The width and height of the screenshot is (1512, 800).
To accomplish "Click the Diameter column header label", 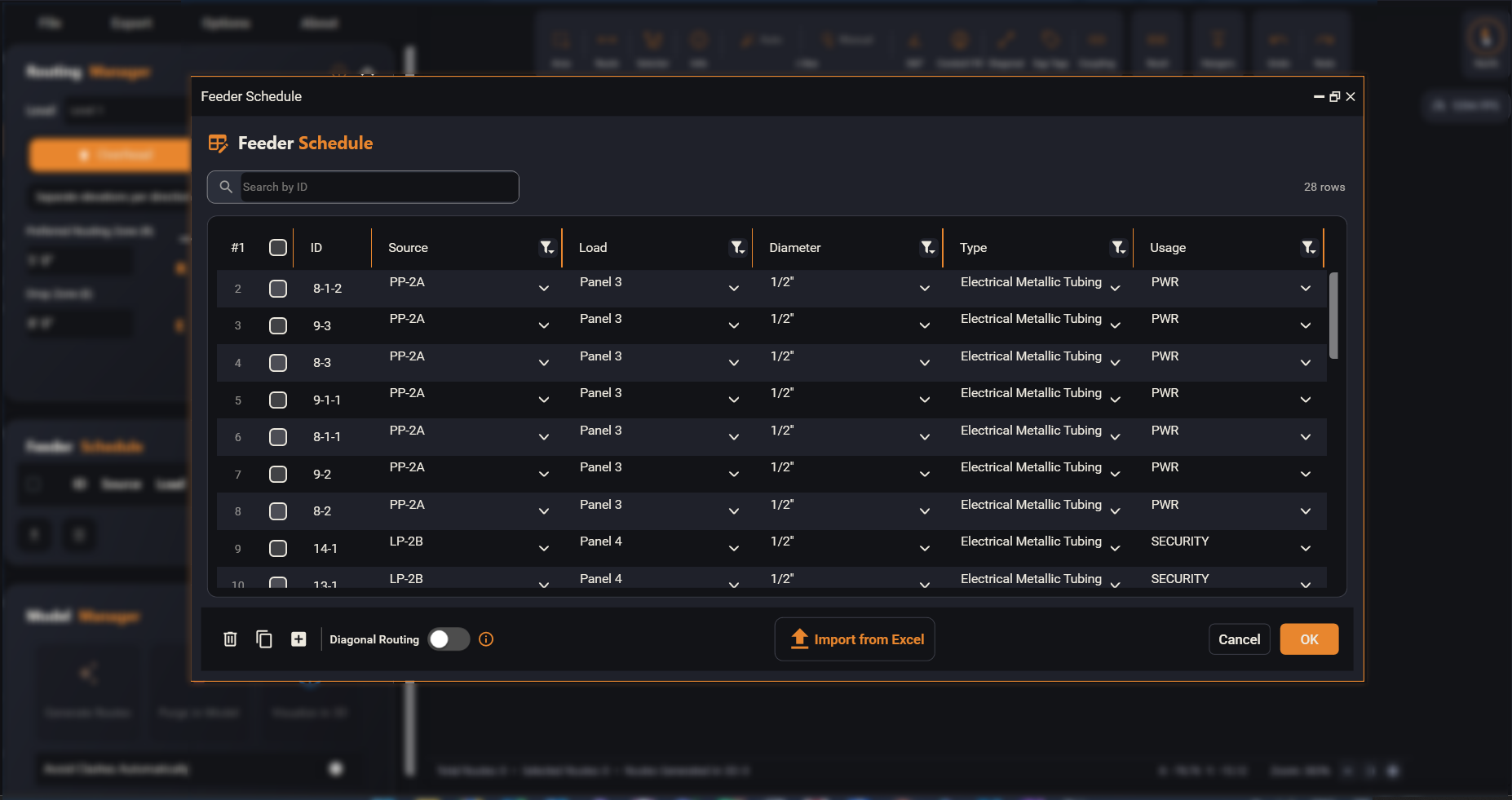I will 795,248.
